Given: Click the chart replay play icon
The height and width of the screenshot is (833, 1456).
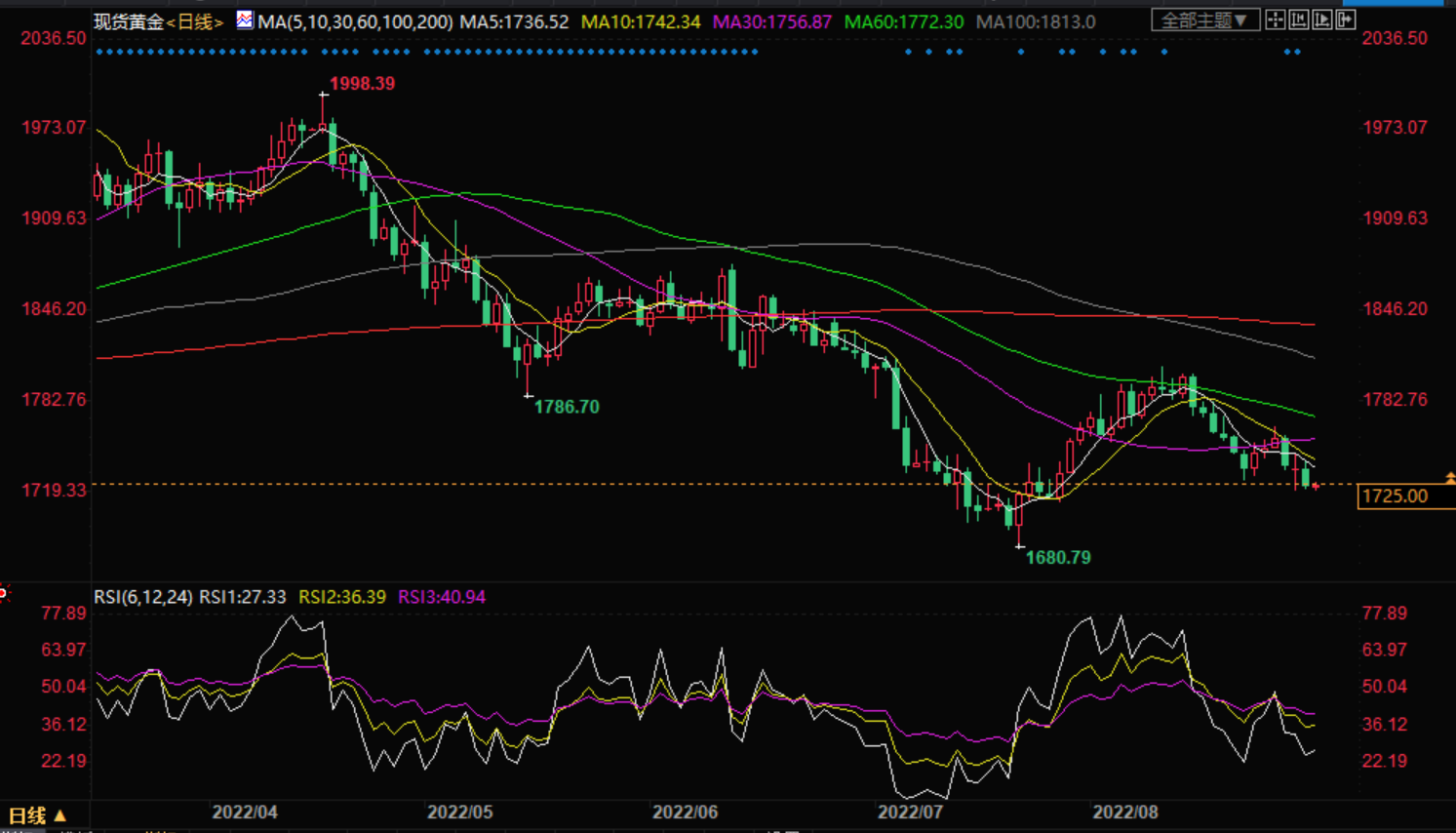Looking at the screenshot, I should click(1322, 20).
